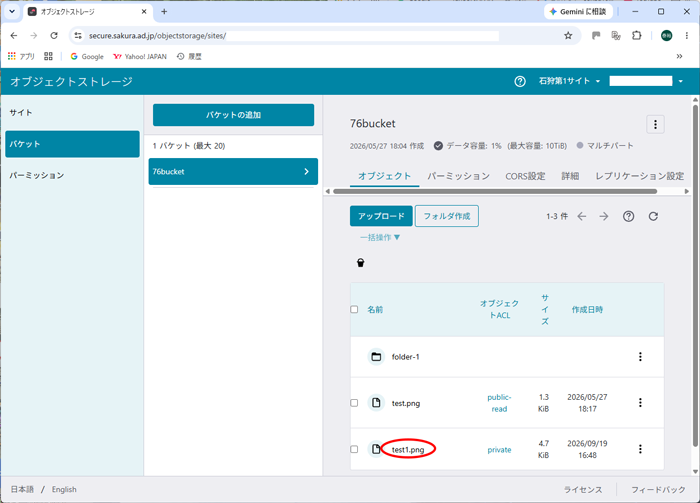Switch language to 日本語

coord(22,490)
